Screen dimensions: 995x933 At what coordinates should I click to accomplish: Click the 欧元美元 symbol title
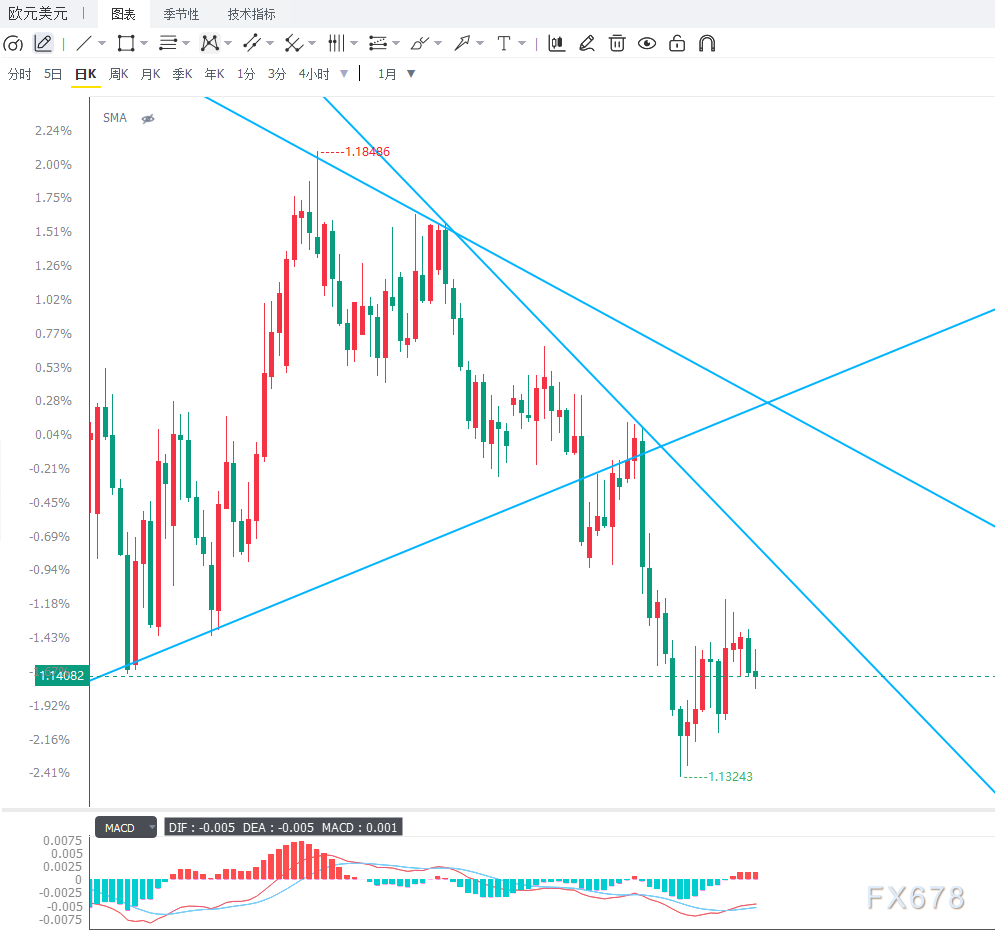tap(37, 14)
